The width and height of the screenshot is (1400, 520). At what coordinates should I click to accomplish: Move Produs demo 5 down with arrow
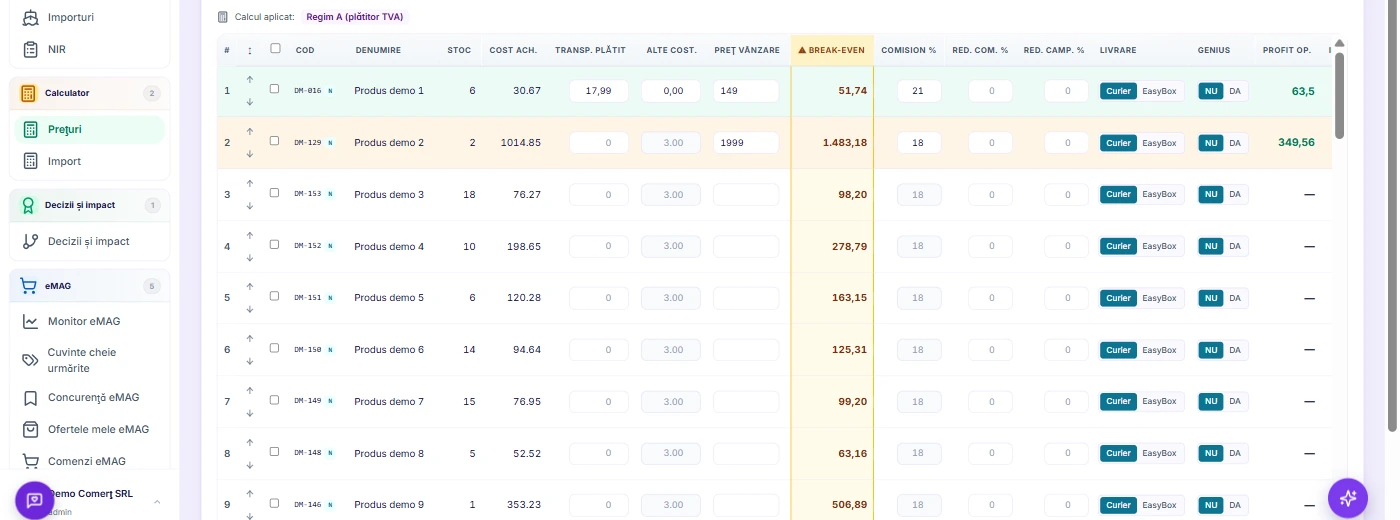click(x=250, y=310)
